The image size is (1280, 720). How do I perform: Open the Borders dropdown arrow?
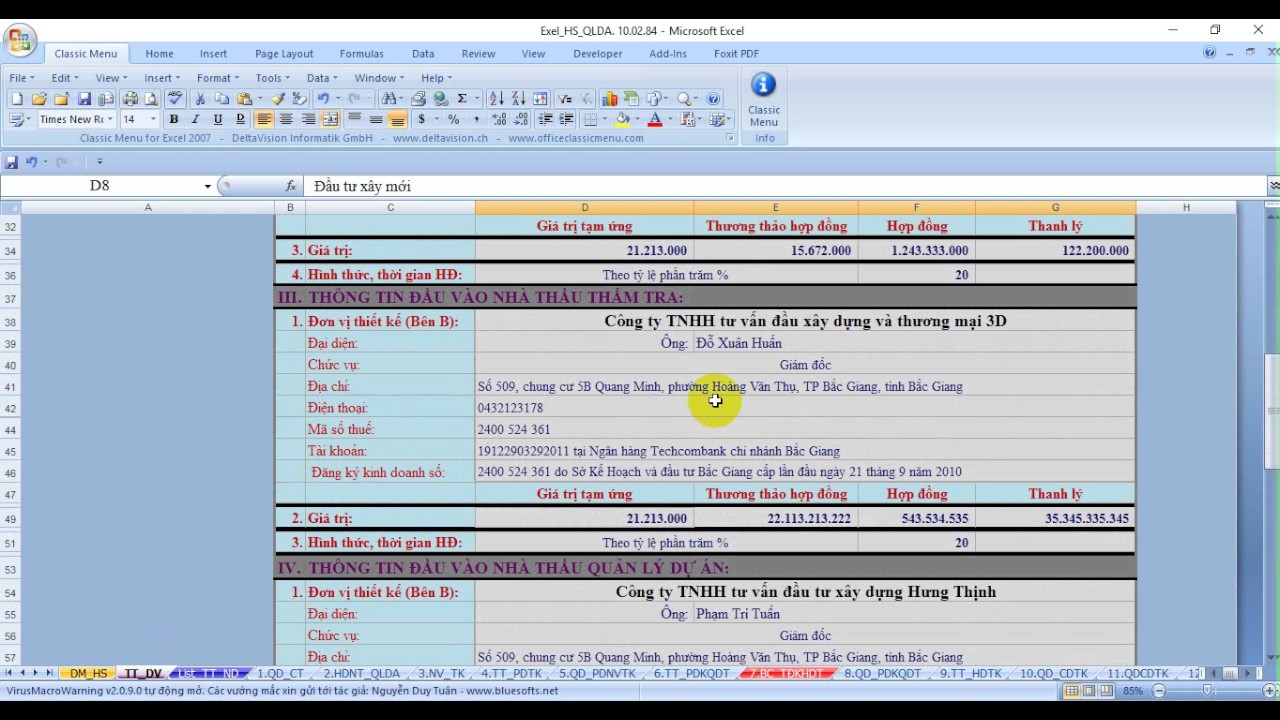coord(605,119)
